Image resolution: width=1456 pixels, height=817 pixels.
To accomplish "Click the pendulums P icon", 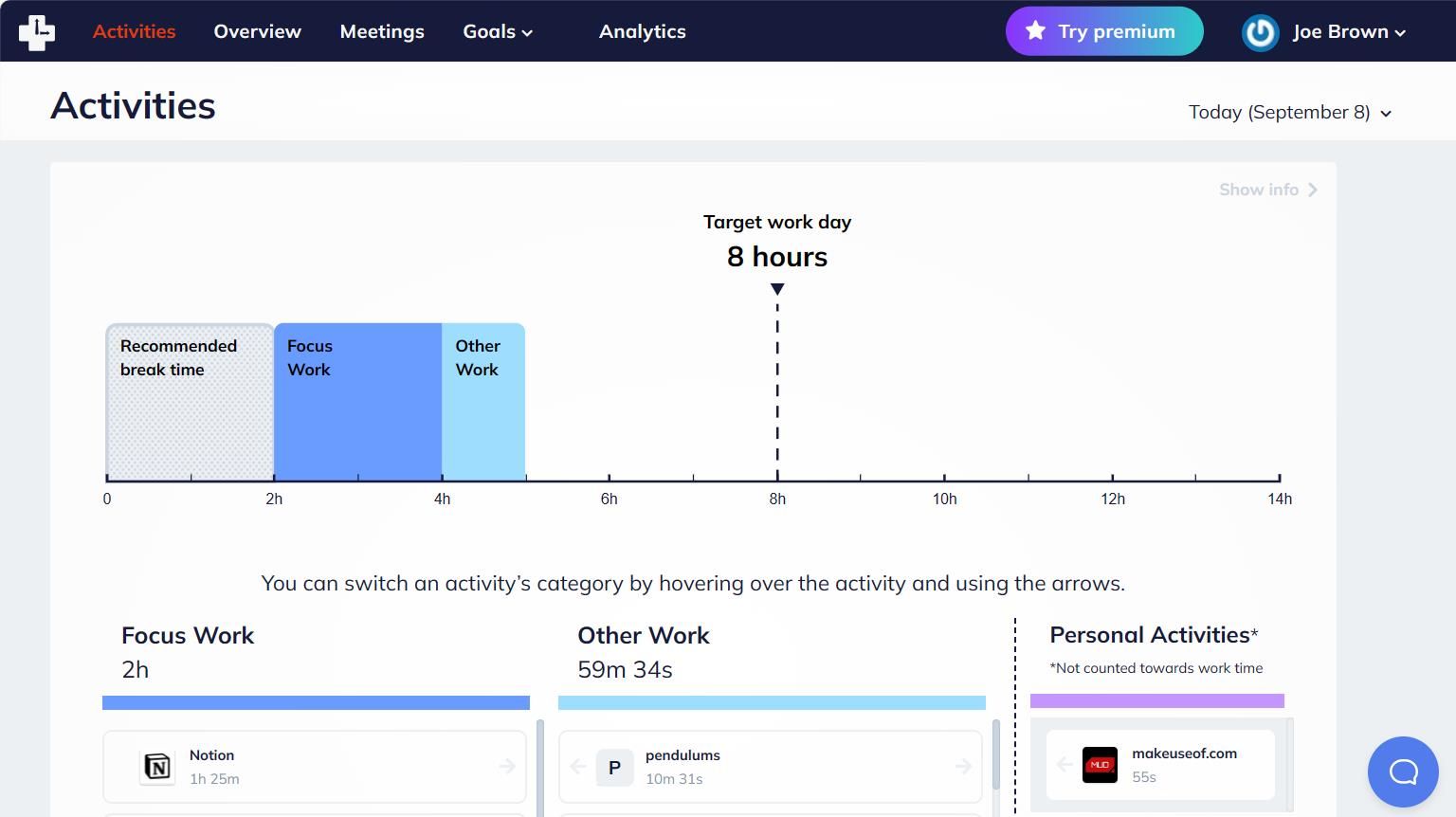I will point(614,768).
